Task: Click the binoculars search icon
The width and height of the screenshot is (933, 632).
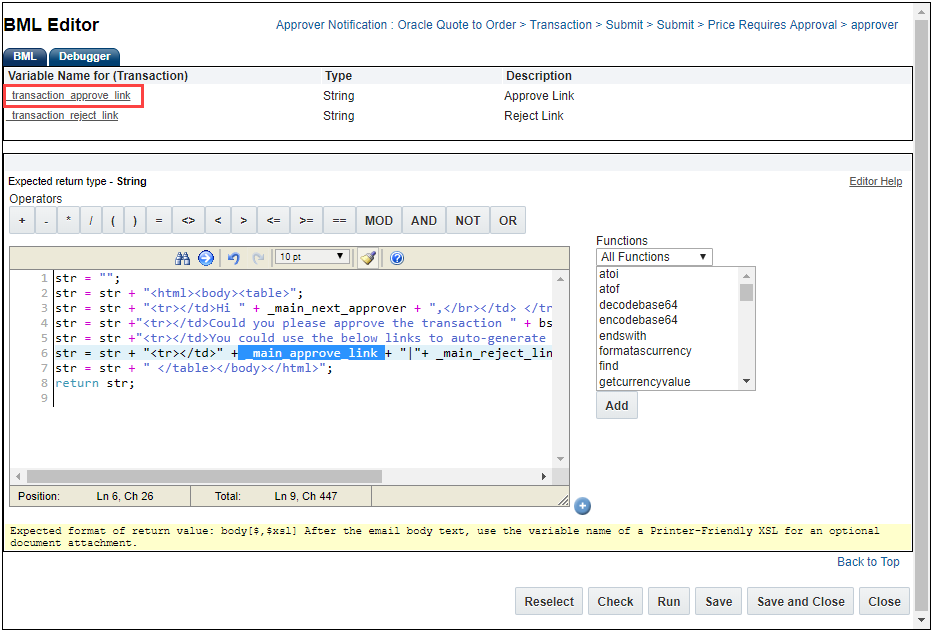Action: click(x=182, y=258)
